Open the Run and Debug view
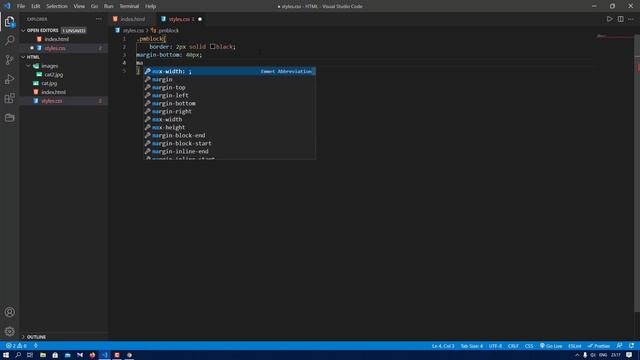The width and height of the screenshot is (640, 360). (9, 79)
